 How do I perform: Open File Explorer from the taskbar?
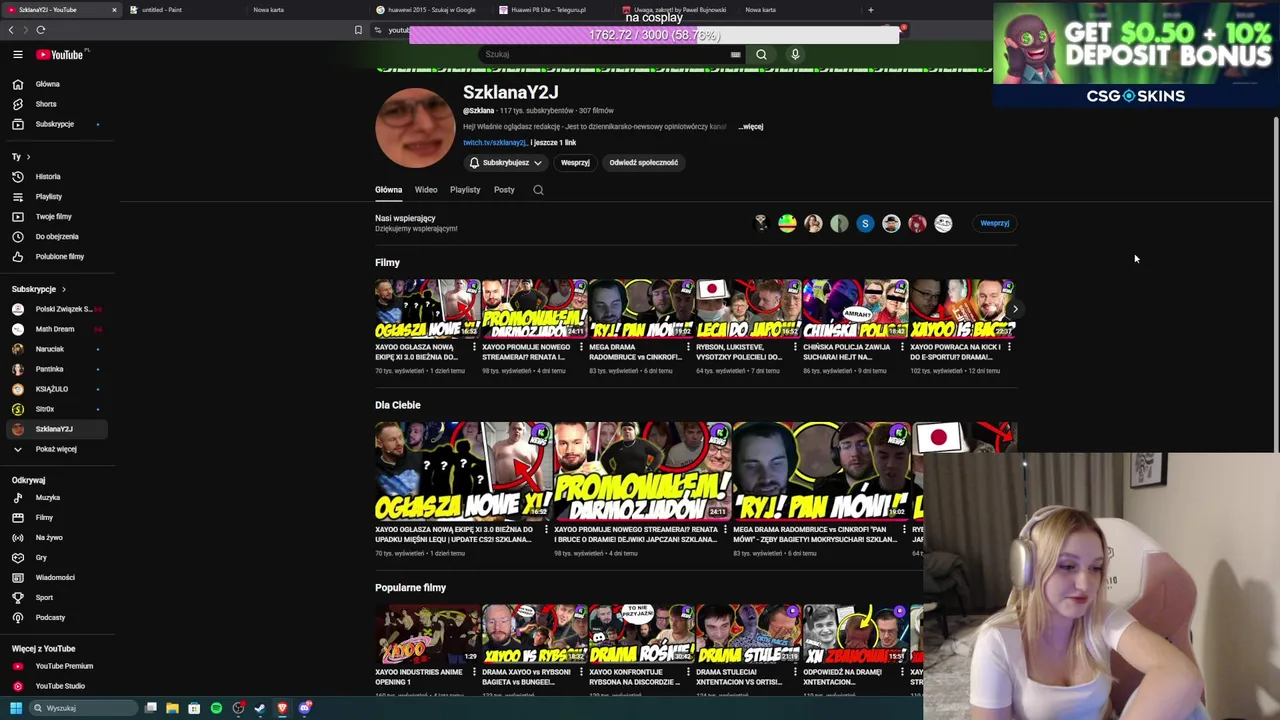coord(172,708)
